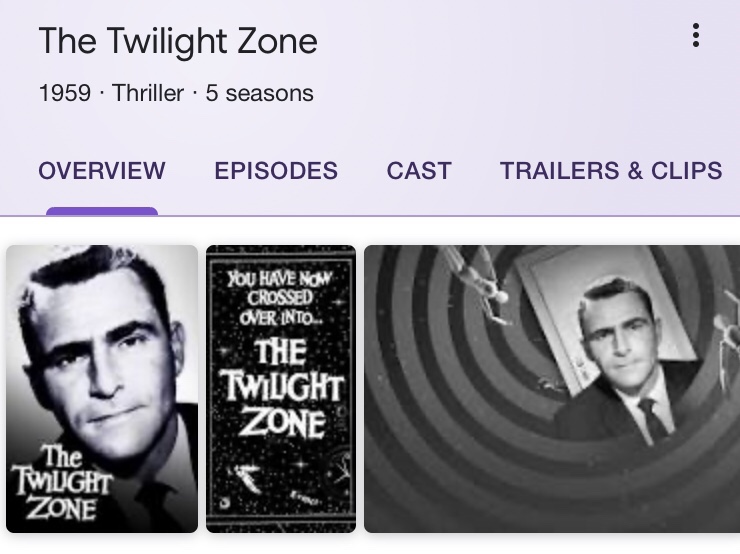Tap the Twilight Zone logo on the first poster

point(62,484)
